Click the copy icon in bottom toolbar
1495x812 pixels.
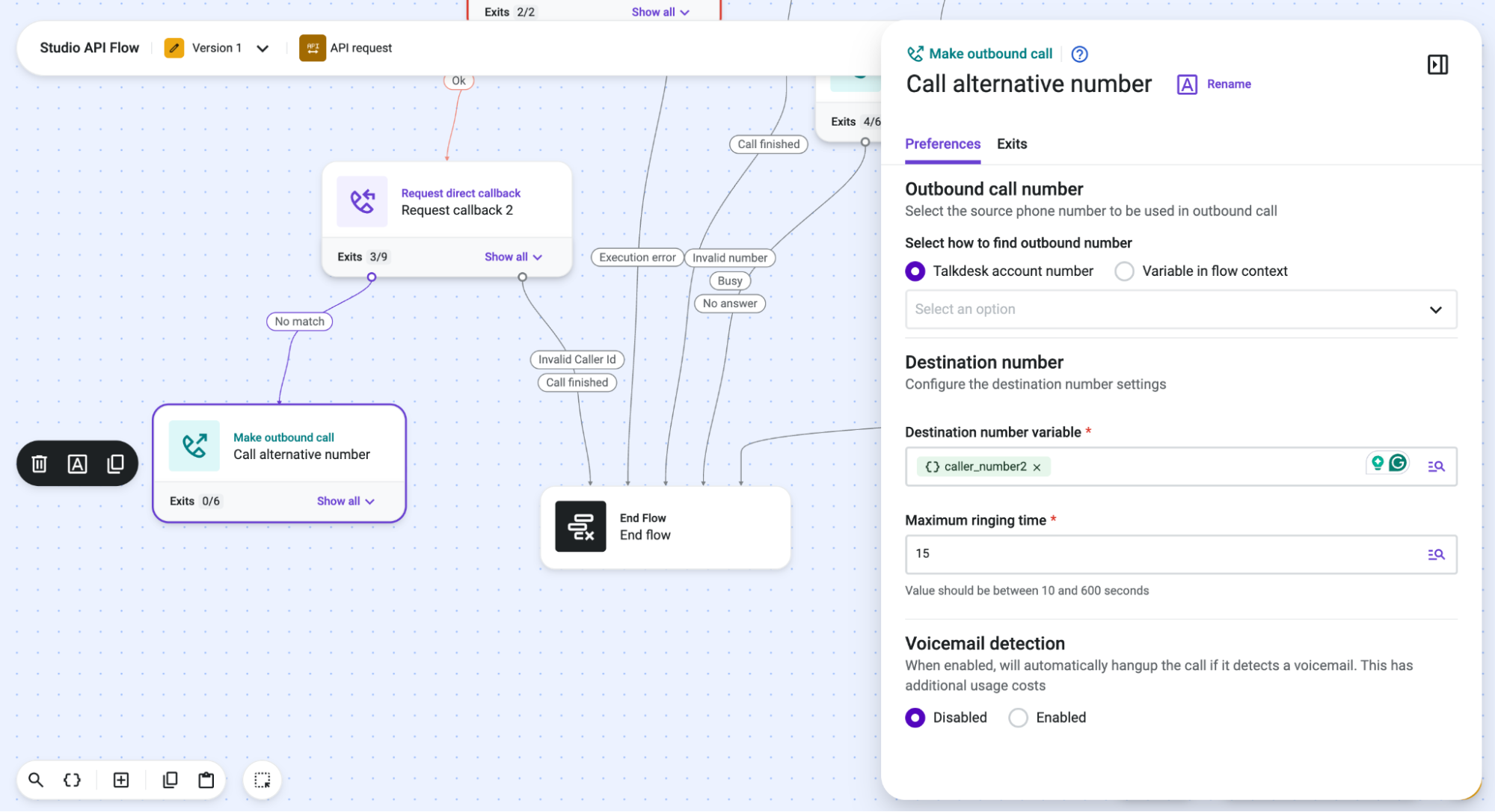[171, 780]
